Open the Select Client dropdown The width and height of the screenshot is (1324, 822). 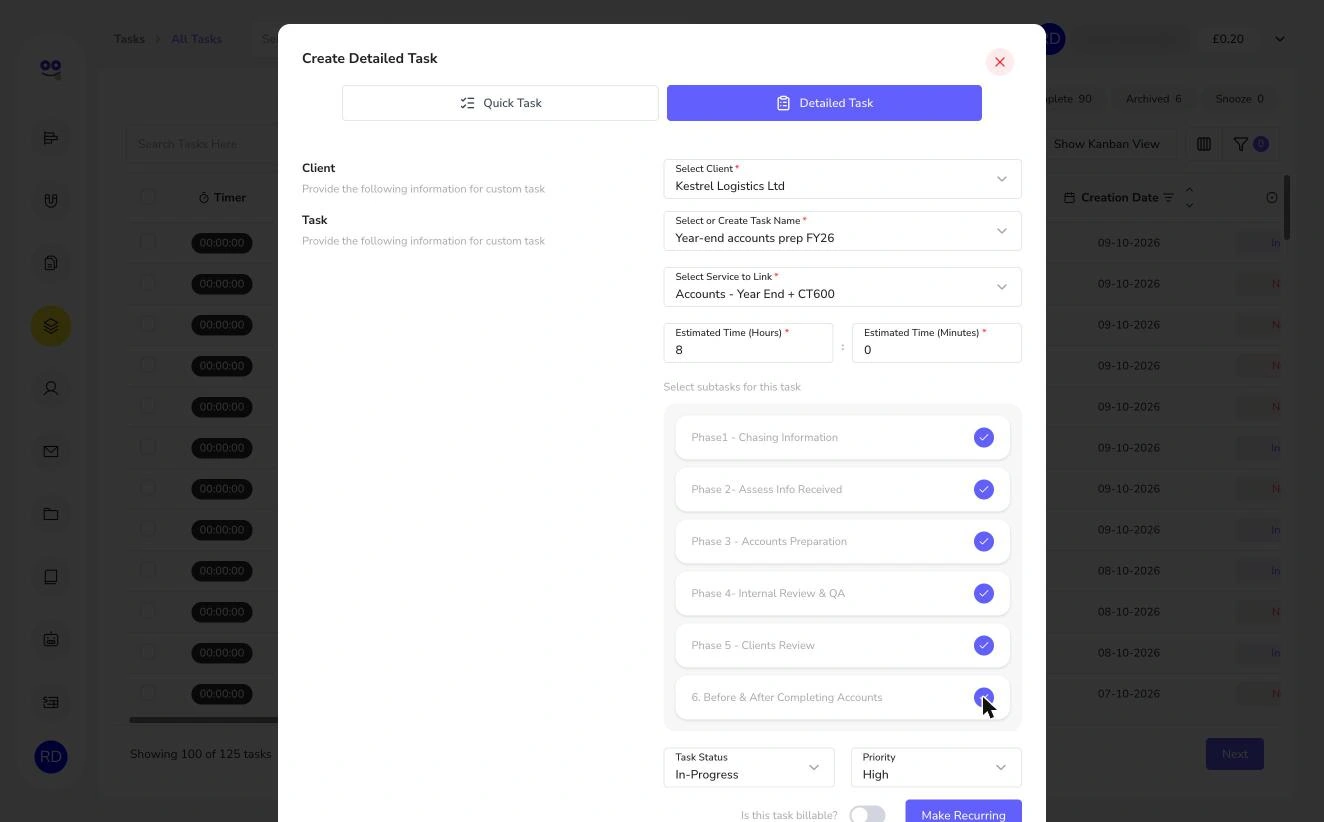(x=842, y=179)
